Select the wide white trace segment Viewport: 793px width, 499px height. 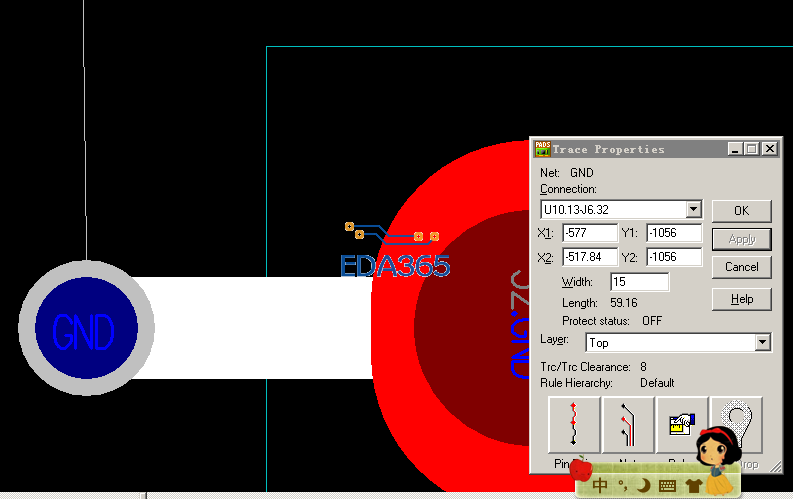[253, 328]
